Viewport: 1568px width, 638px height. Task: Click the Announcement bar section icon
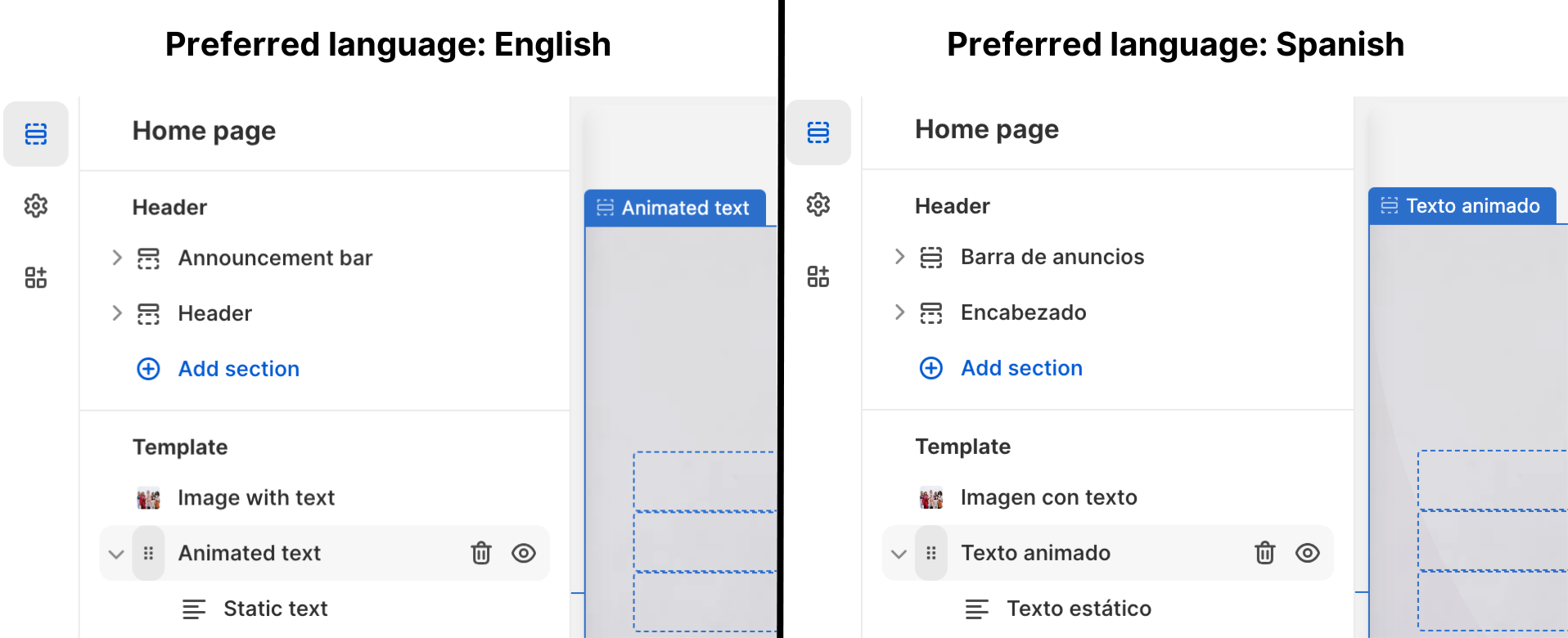pyautogui.click(x=148, y=258)
